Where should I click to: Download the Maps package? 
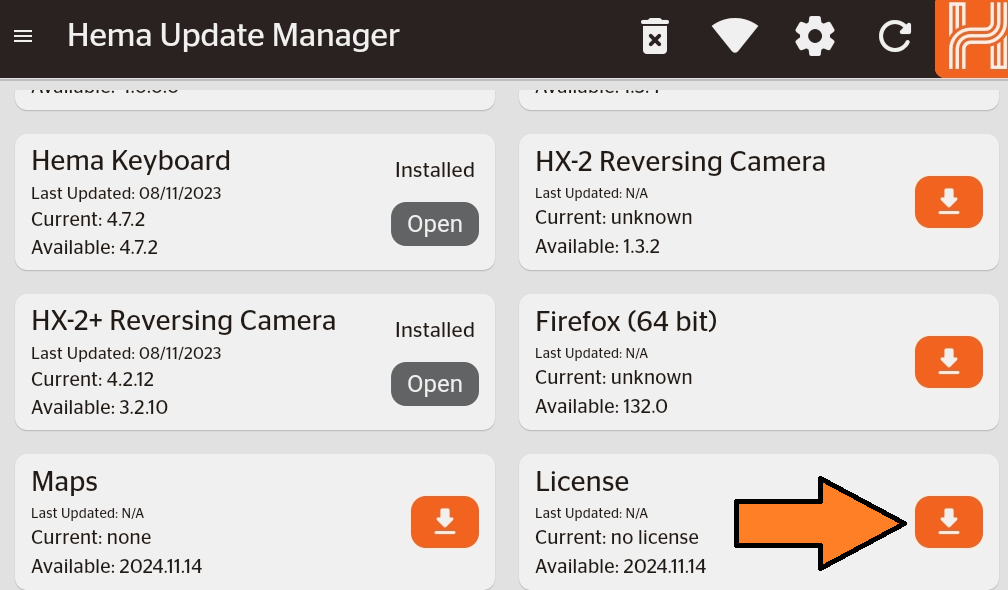(x=445, y=522)
